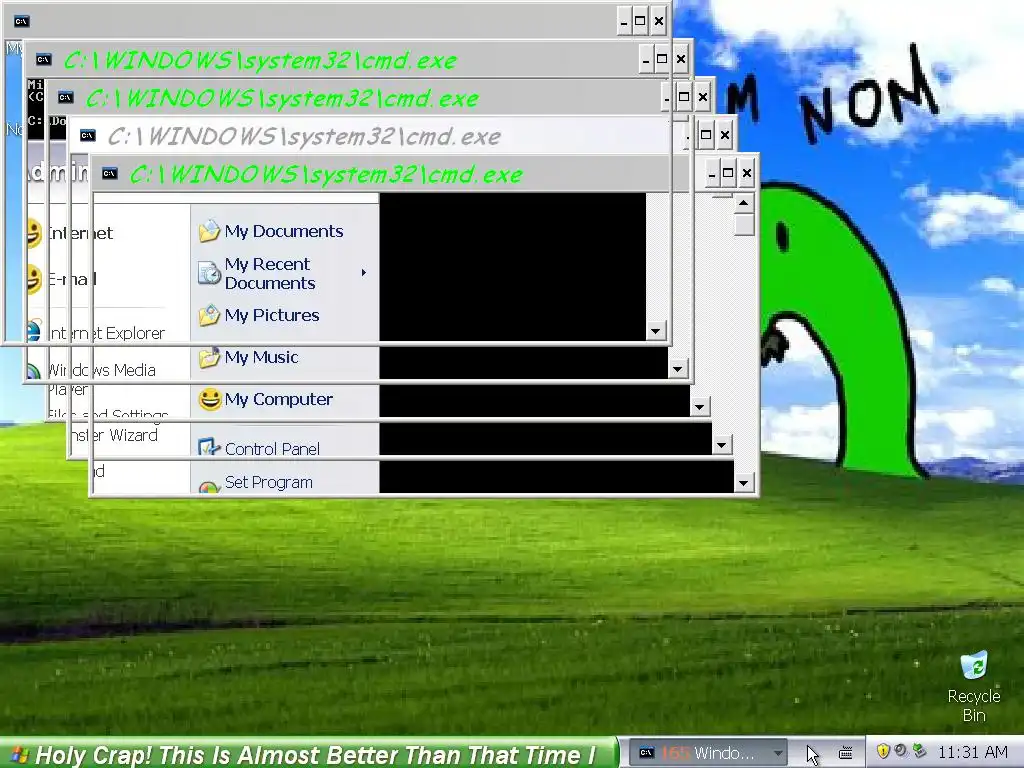This screenshot has height=768, width=1024.
Task: Click the keyboard icon on the taskbar
Action: point(845,753)
